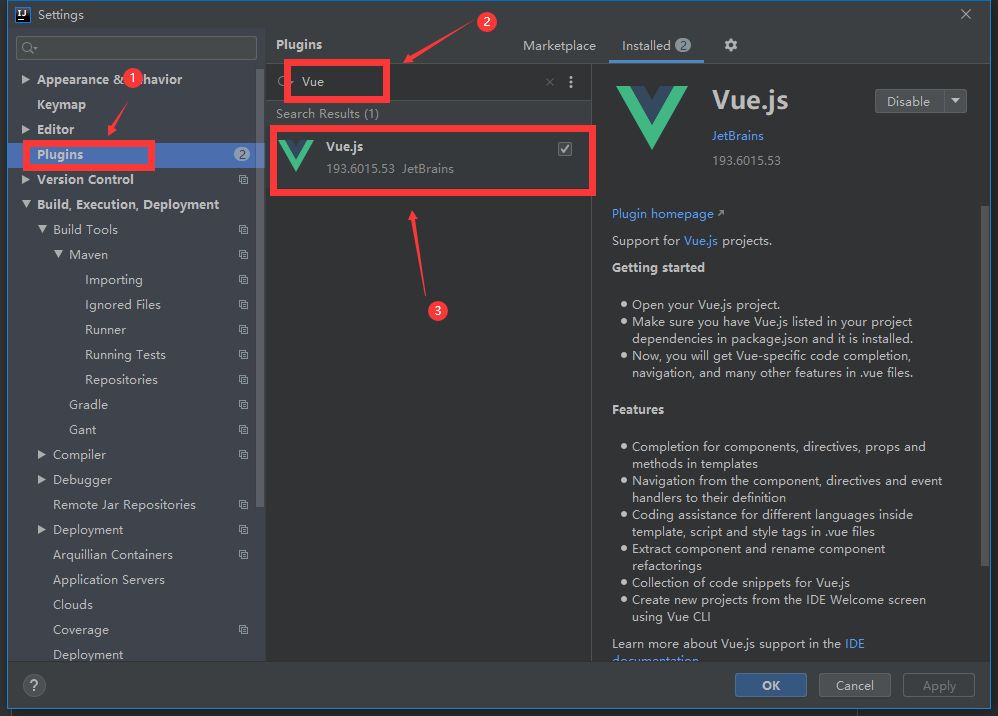This screenshot has height=716, width=998.
Task: Clear the Vue plugin search text
Action: point(550,82)
